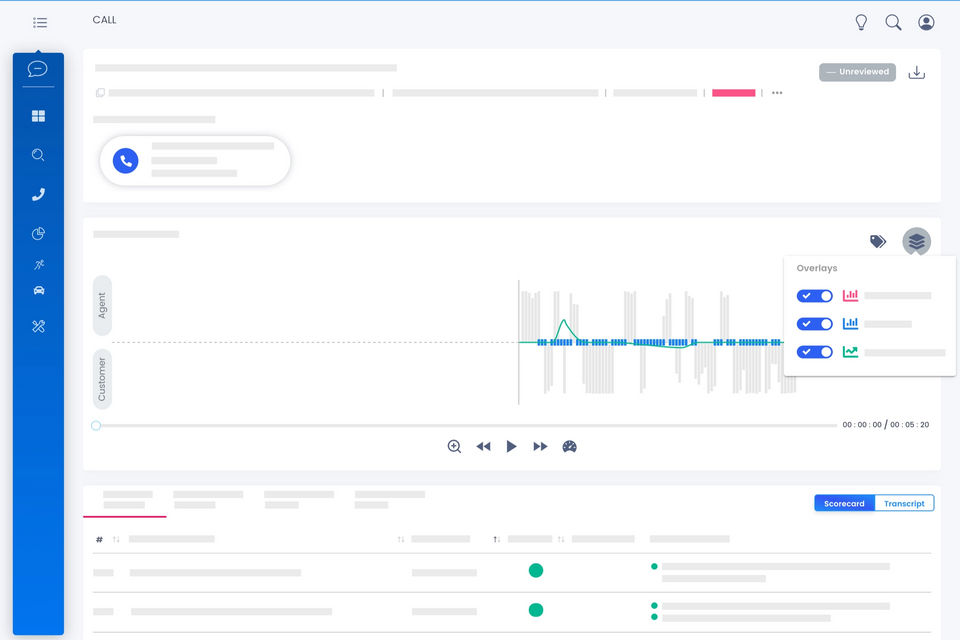This screenshot has height=640, width=960.
Task: Click the first row green score circle
Action: (536, 571)
